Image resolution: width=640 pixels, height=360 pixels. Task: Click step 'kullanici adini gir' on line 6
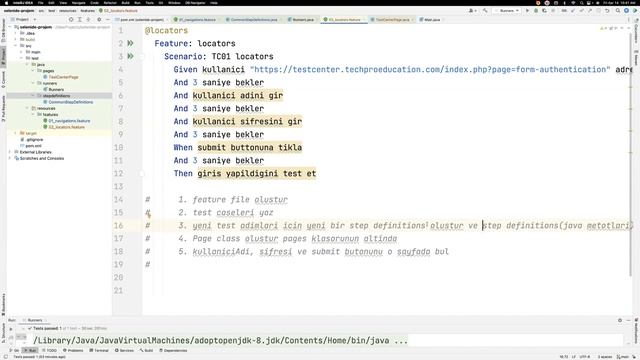coord(238,96)
